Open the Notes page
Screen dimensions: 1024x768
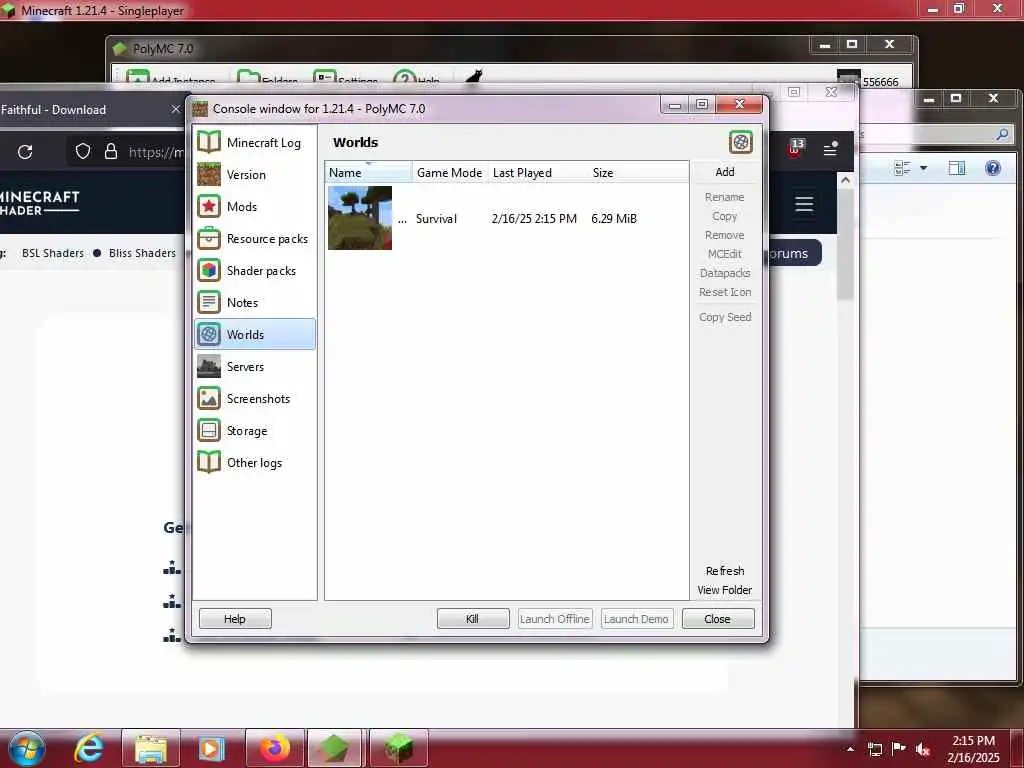tap(255, 302)
